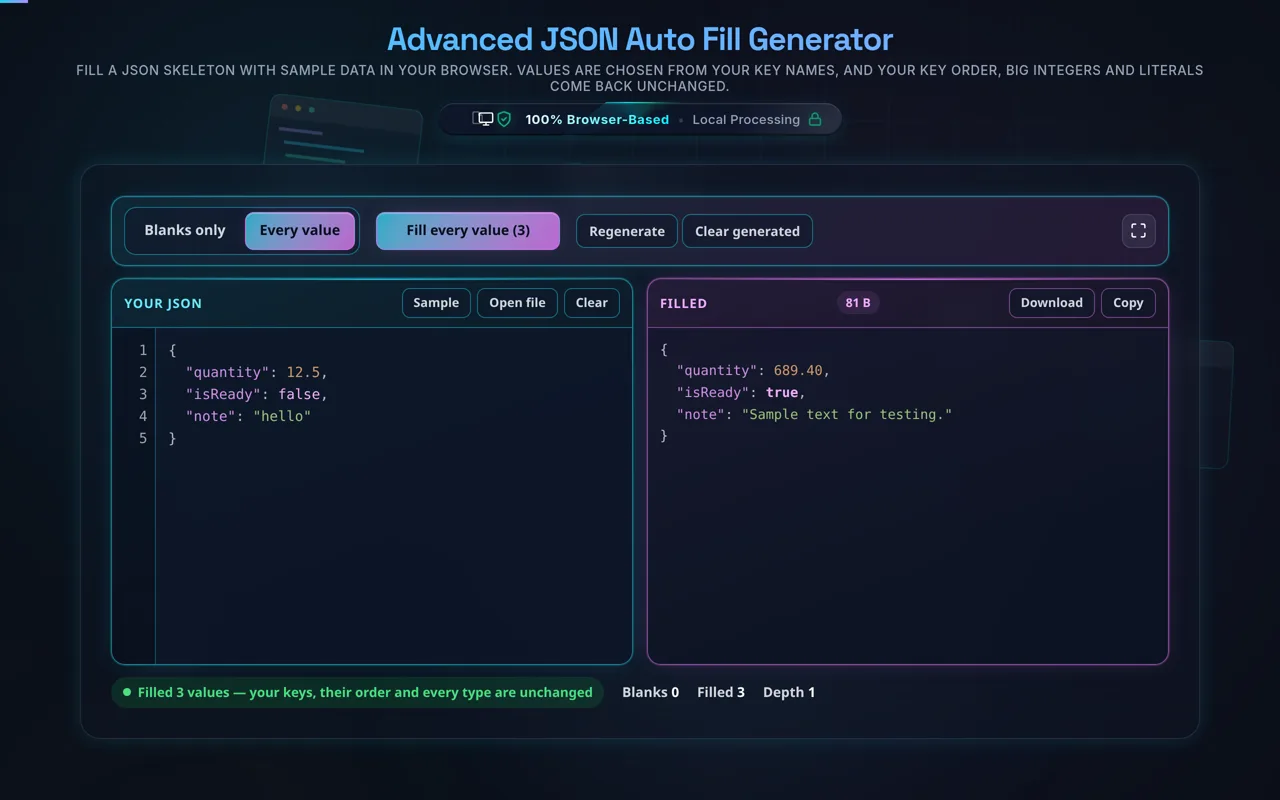1280x800 pixels.
Task: Click the value 689.40 in the output
Action: tap(798, 370)
